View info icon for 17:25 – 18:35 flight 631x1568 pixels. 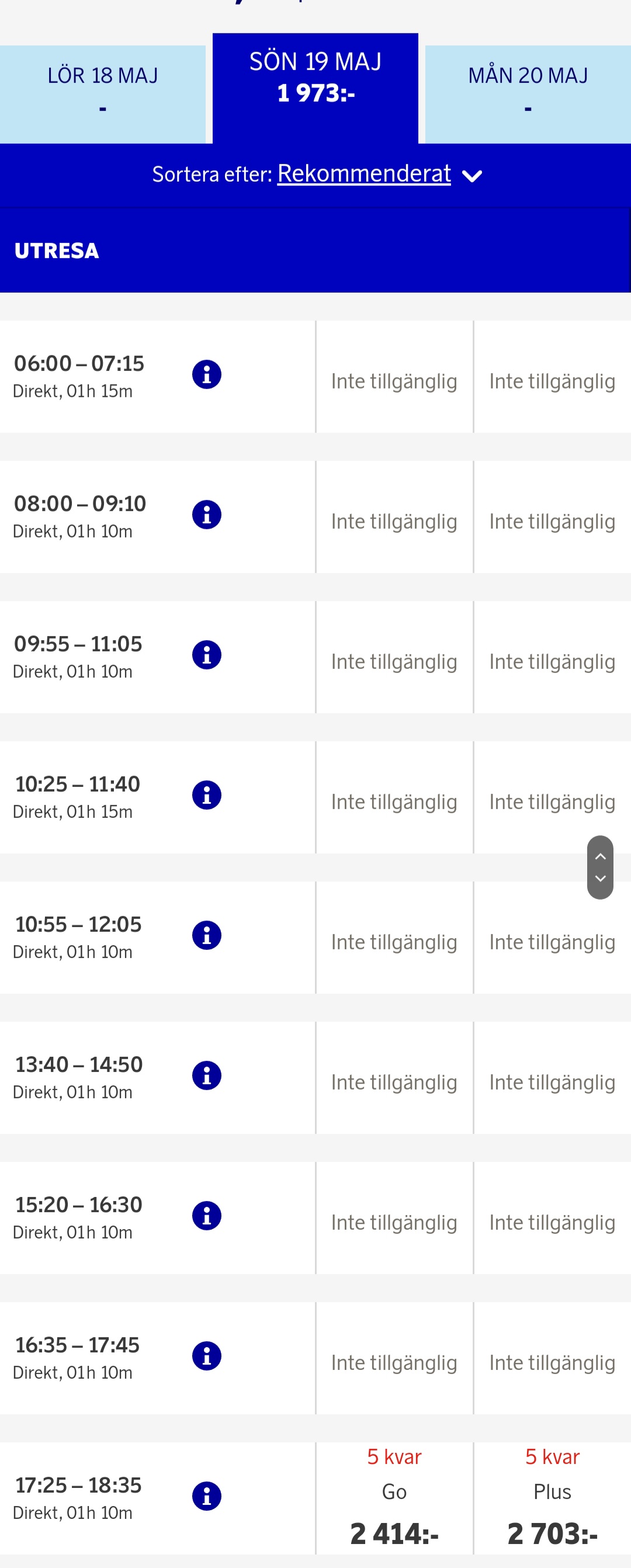tap(206, 1496)
